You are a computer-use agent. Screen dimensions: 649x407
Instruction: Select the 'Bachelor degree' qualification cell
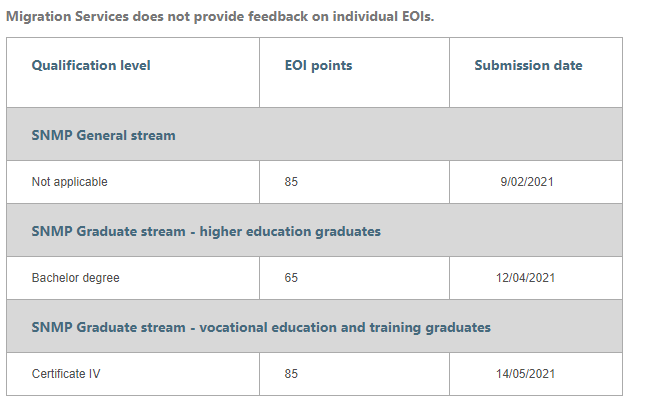click(75, 278)
